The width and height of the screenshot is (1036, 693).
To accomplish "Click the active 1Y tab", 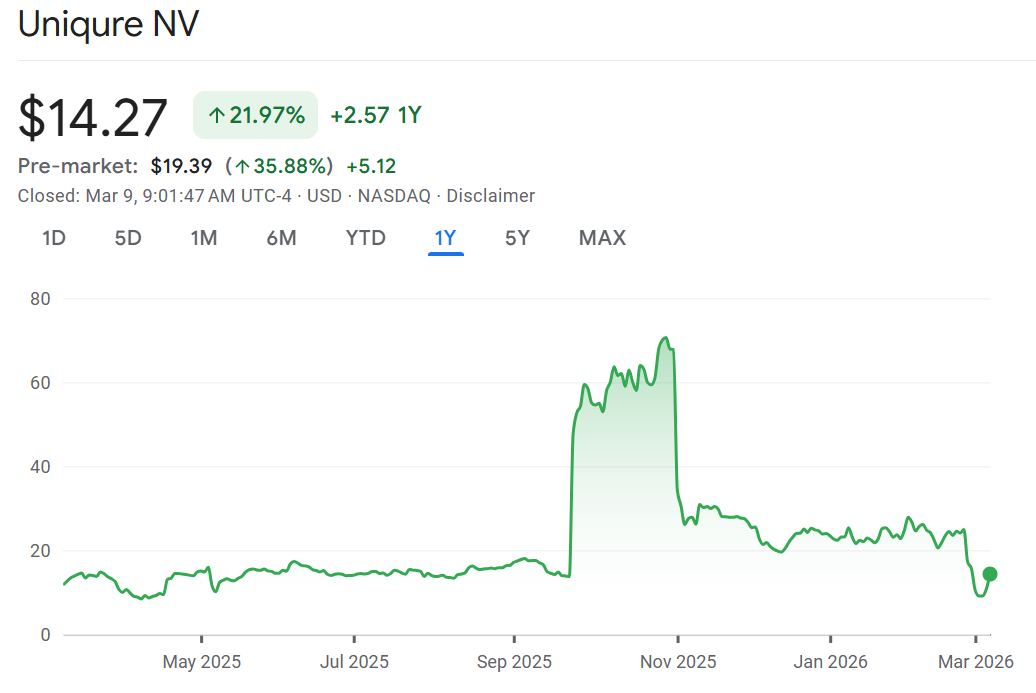I will [445, 238].
